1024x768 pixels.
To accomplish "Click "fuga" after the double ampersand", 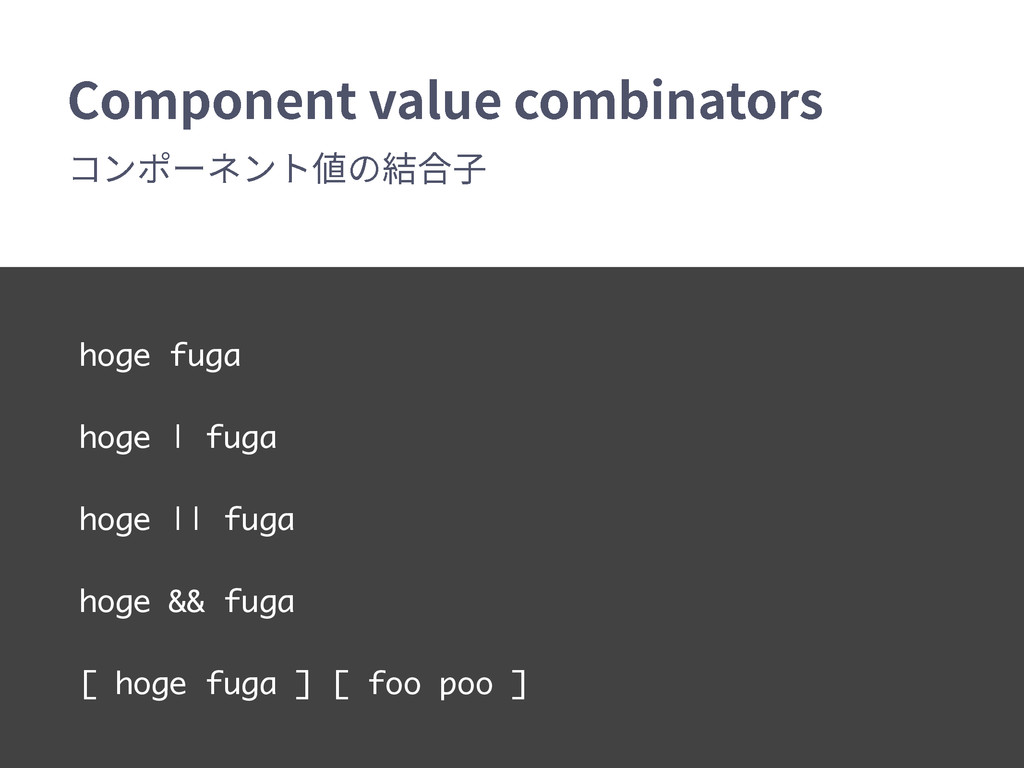I will 259,602.
